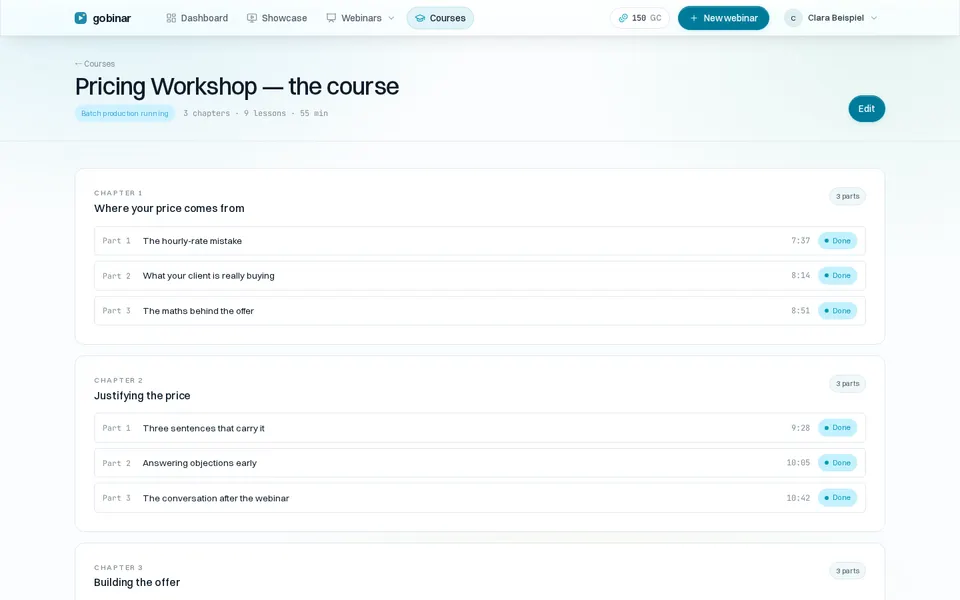Click the heading Justifying the price
Screen dimensions: 960x600
[142, 396]
